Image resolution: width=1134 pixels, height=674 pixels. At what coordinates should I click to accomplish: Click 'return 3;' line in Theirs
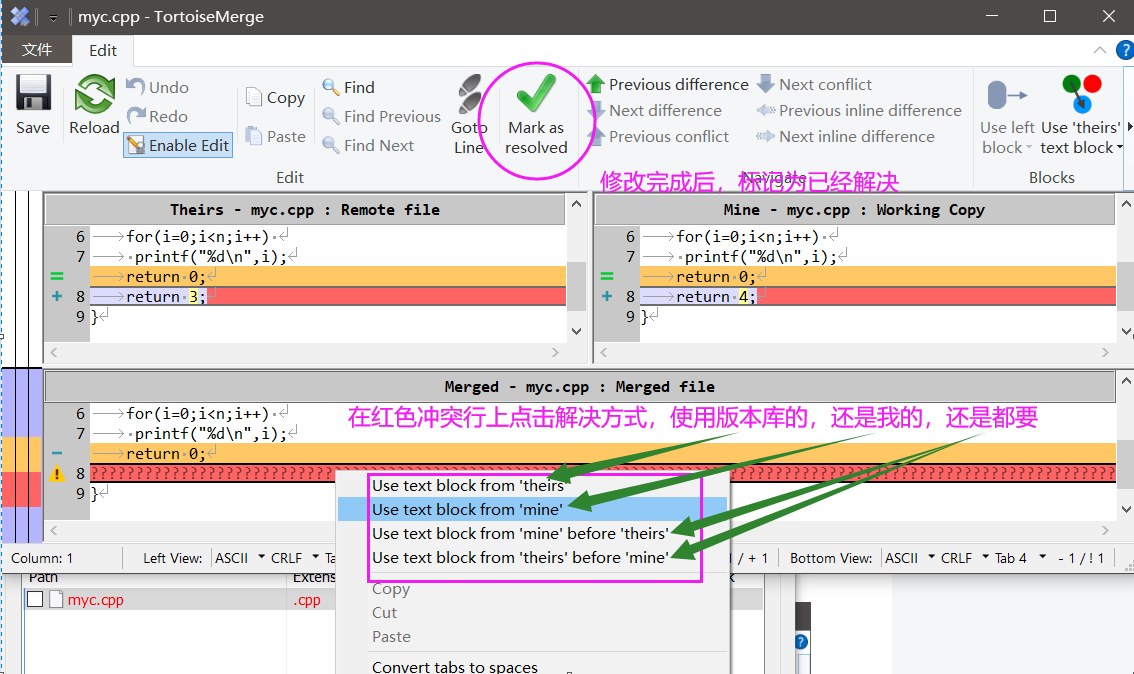328,297
